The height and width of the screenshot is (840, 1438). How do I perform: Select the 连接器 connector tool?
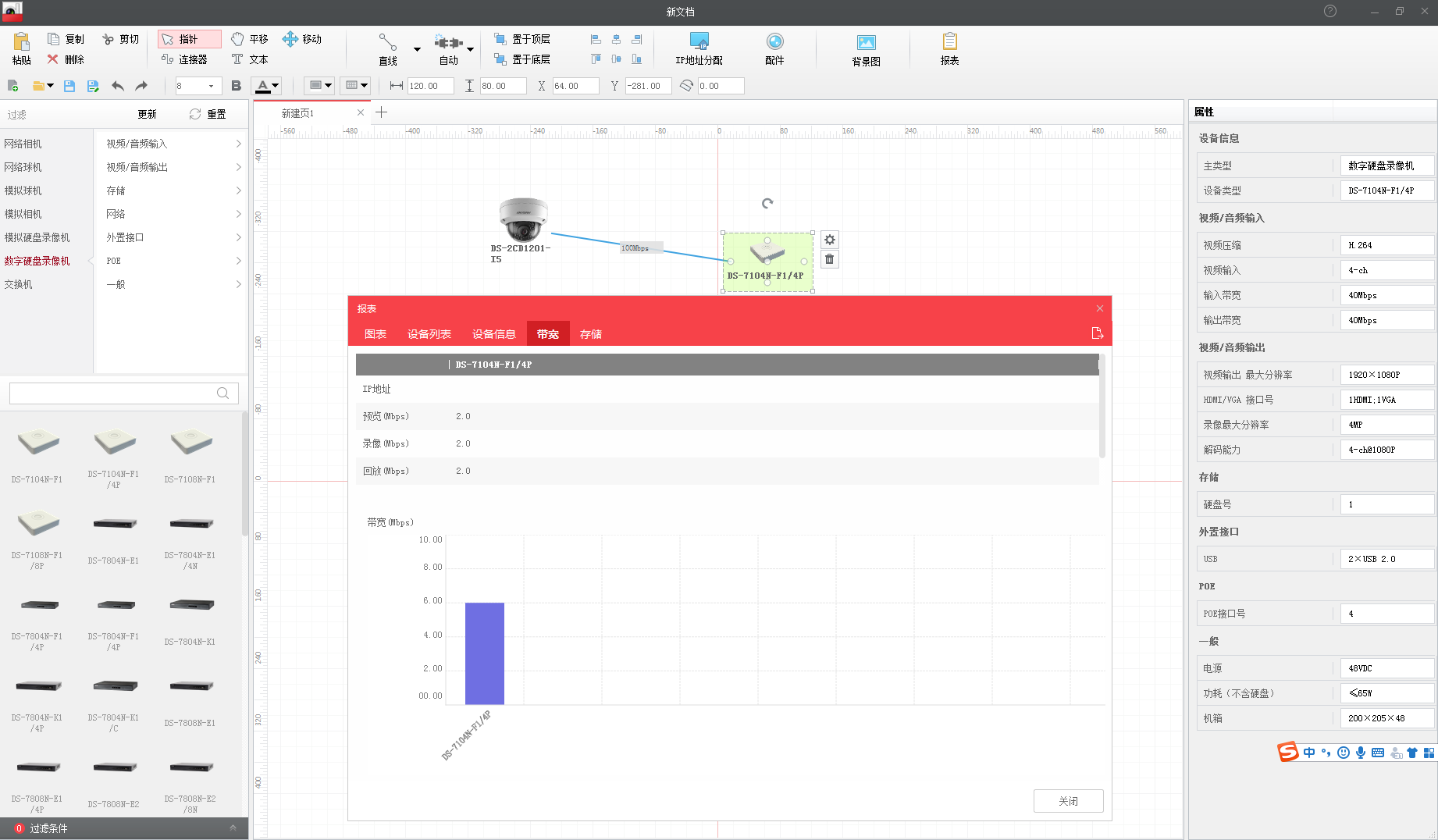[x=185, y=59]
